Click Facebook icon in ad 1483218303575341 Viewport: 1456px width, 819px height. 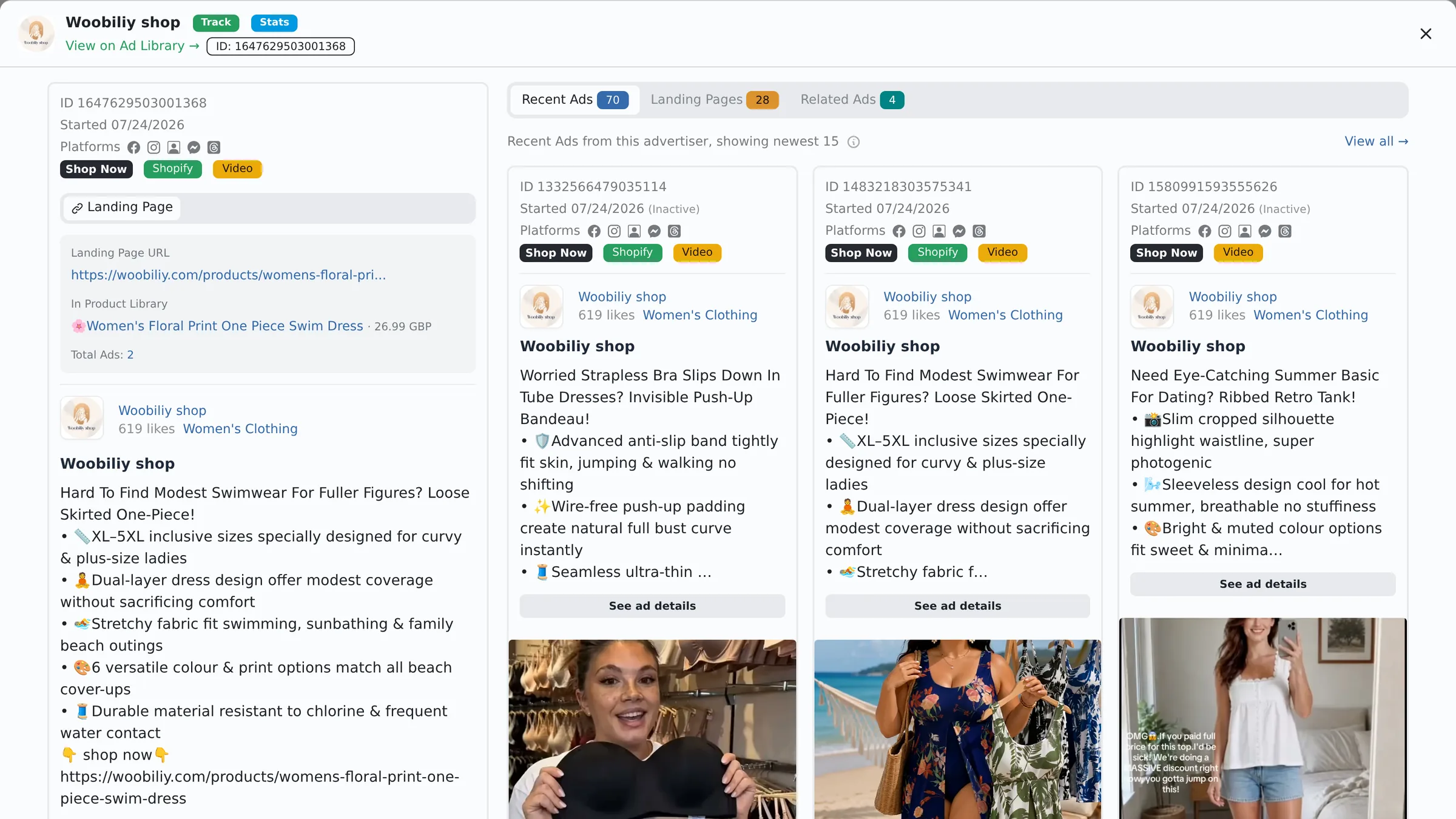[x=899, y=231]
